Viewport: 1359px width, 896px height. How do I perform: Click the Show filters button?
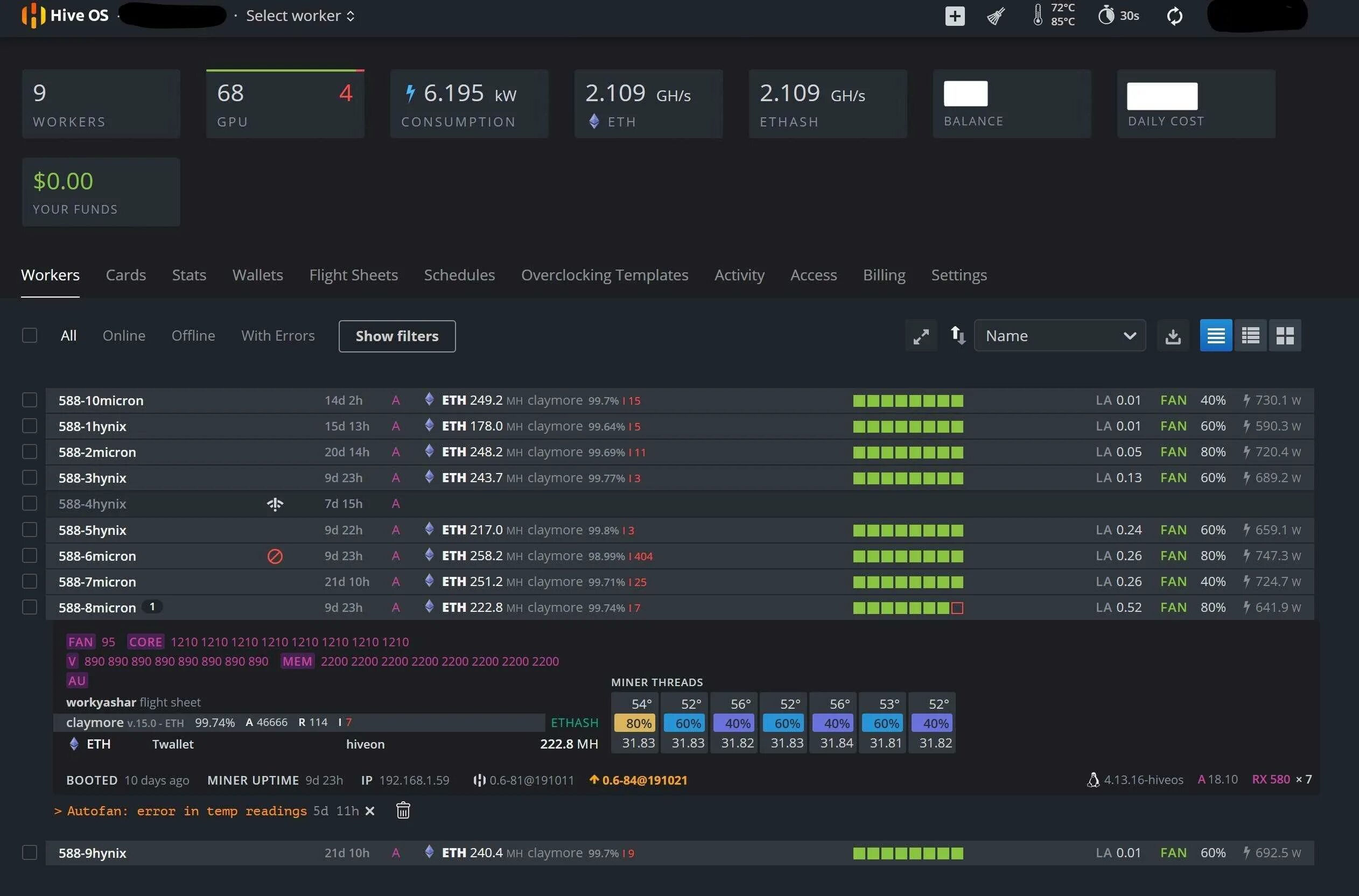pos(397,336)
